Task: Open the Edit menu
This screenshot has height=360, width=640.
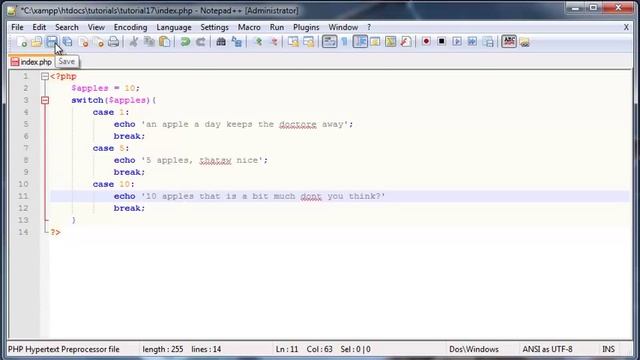Action: point(39,27)
